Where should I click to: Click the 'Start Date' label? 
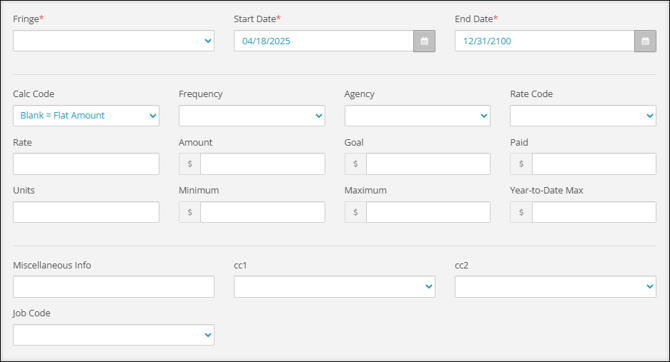click(x=257, y=19)
